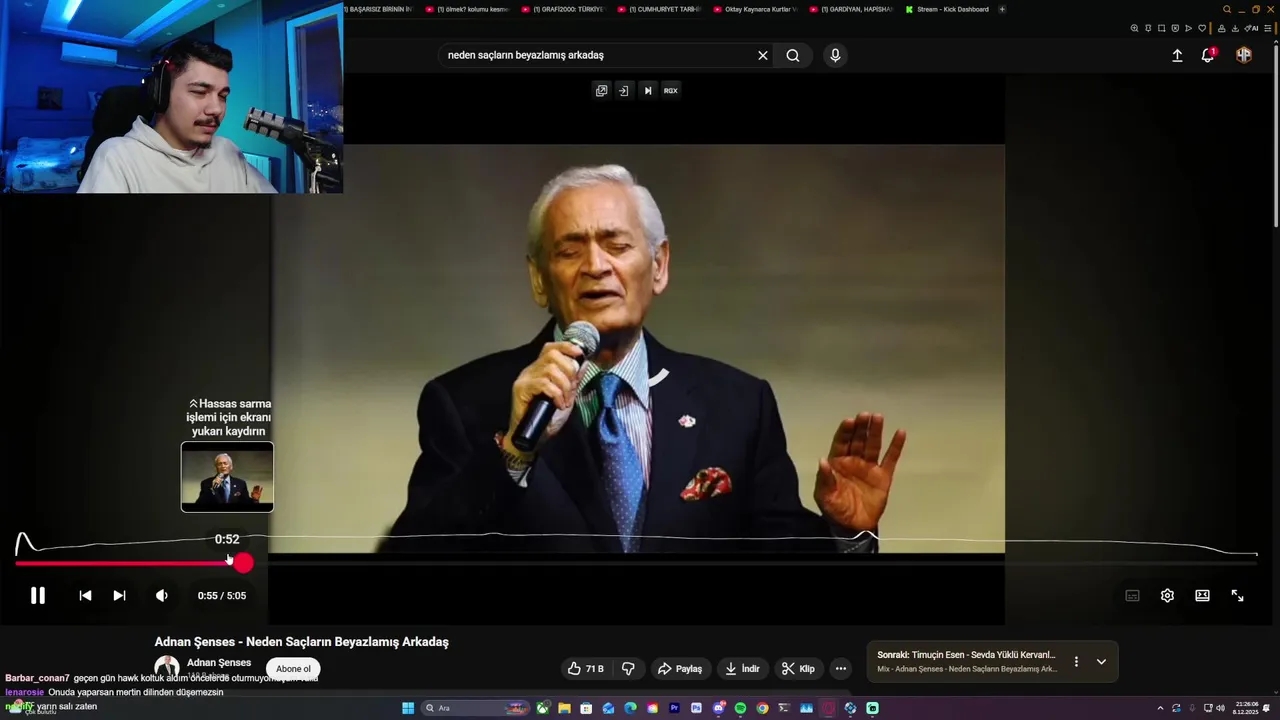Image resolution: width=1280 pixels, height=720 pixels.
Task: Open the Windows Start menu
Action: [408, 708]
